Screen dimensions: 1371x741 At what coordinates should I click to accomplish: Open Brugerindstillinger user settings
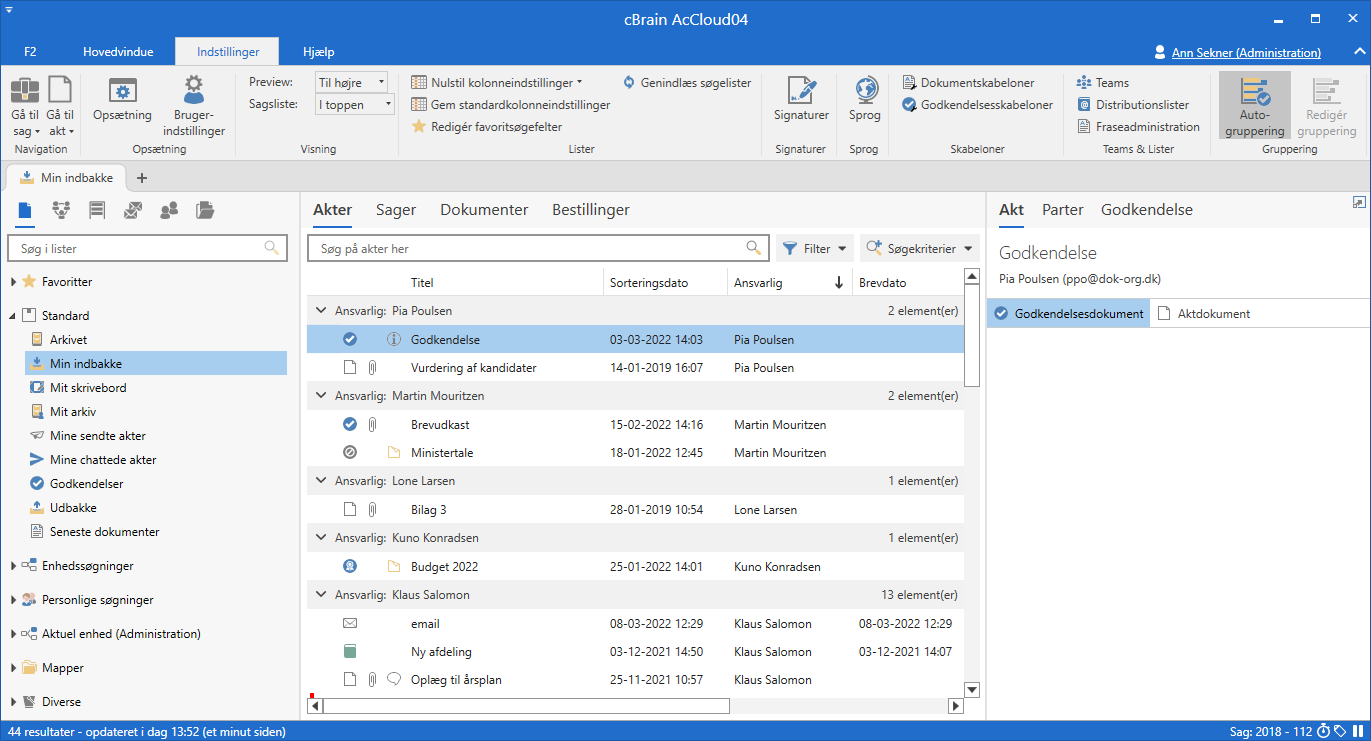click(x=194, y=106)
